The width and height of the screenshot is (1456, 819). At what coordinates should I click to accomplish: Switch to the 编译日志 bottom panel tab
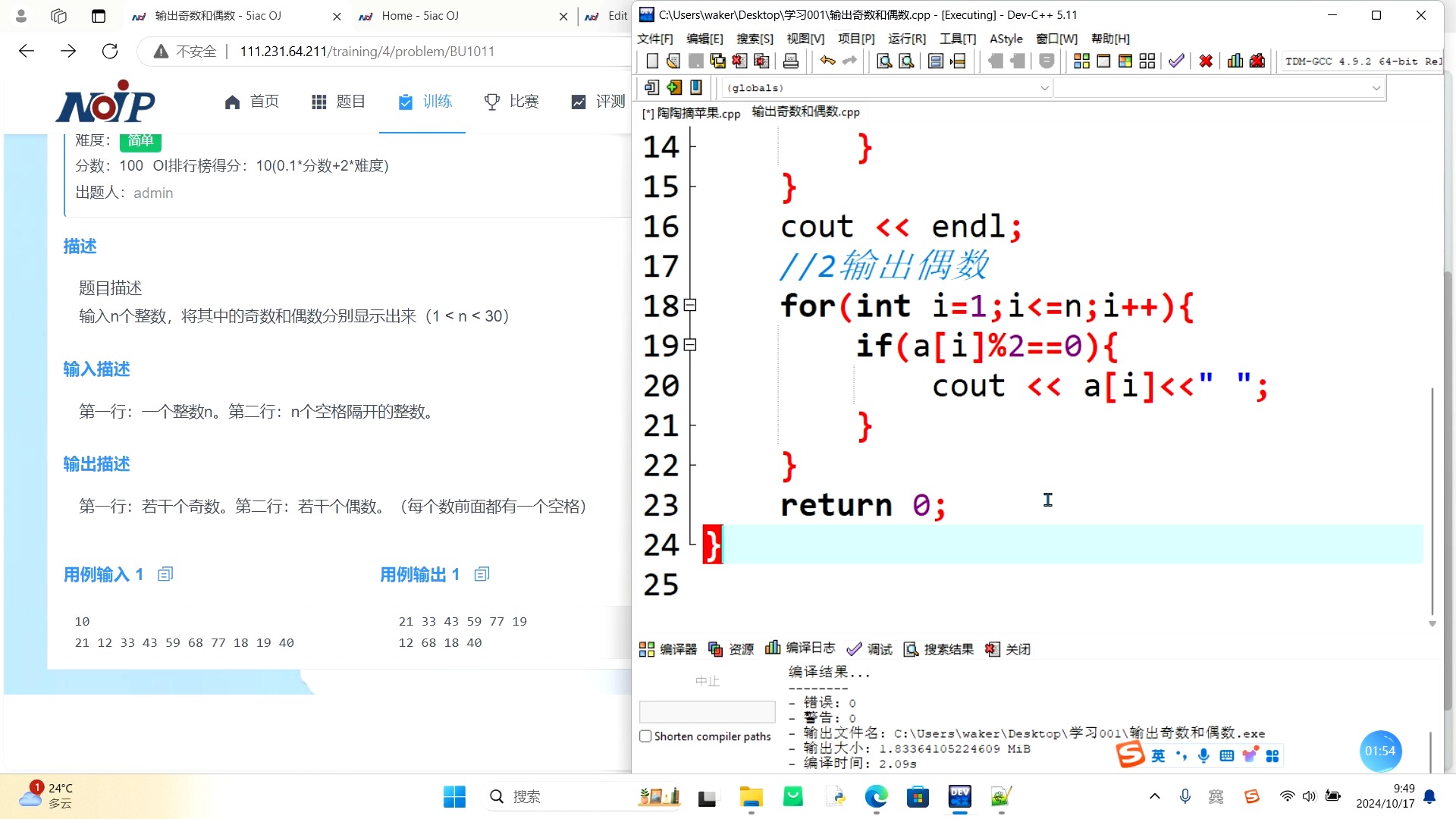tap(801, 648)
